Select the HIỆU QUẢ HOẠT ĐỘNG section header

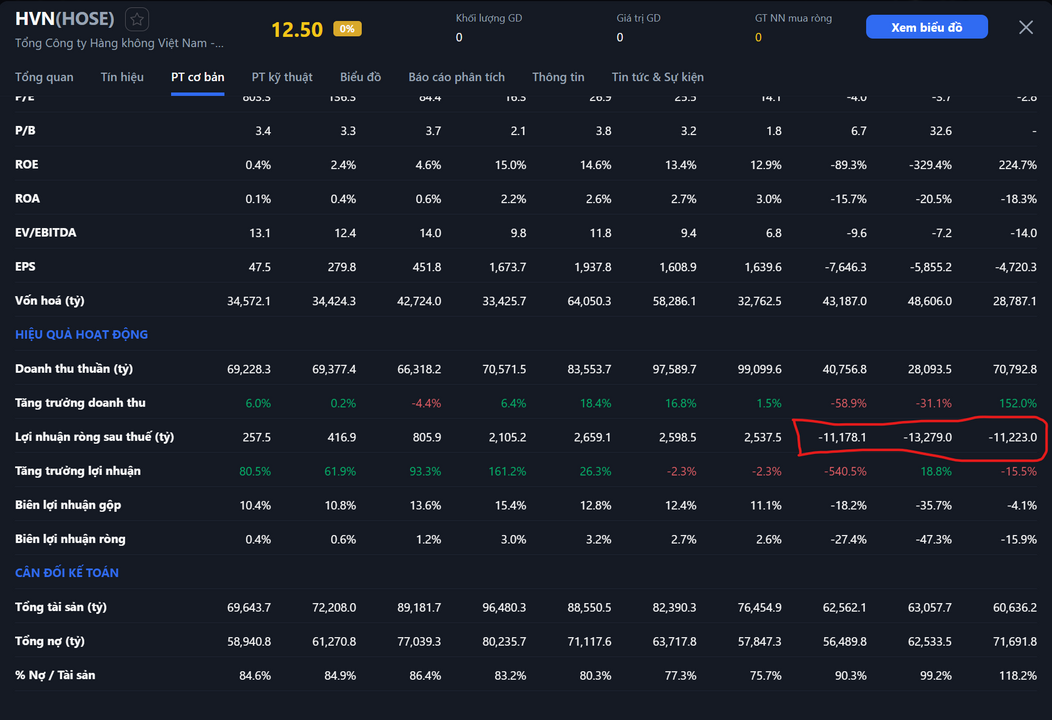point(81,334)
